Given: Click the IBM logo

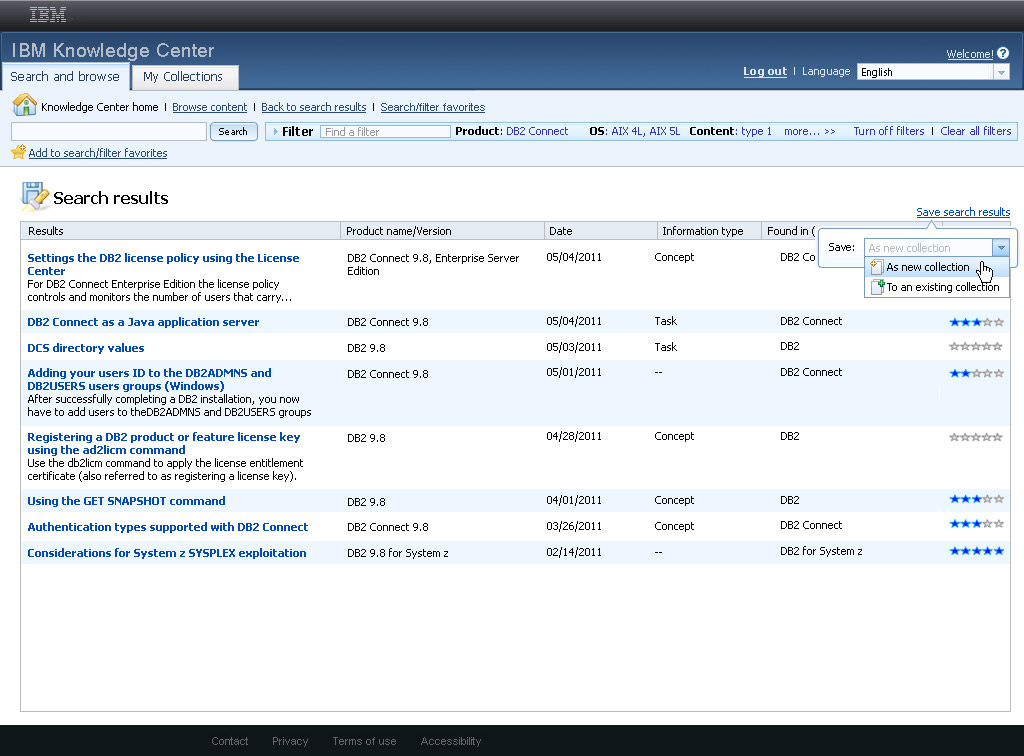Looking at the screenshot, I should [48, 15].
